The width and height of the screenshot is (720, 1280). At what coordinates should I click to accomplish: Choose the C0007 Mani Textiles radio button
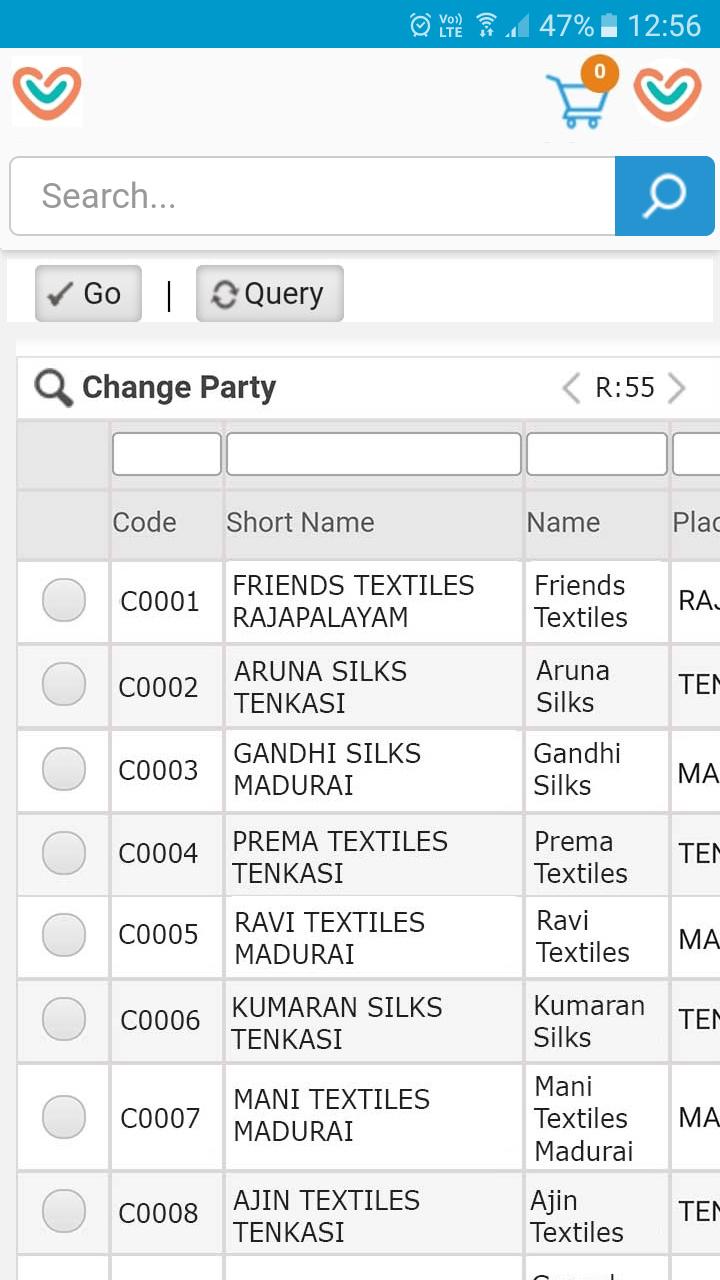pos(64,1116)
